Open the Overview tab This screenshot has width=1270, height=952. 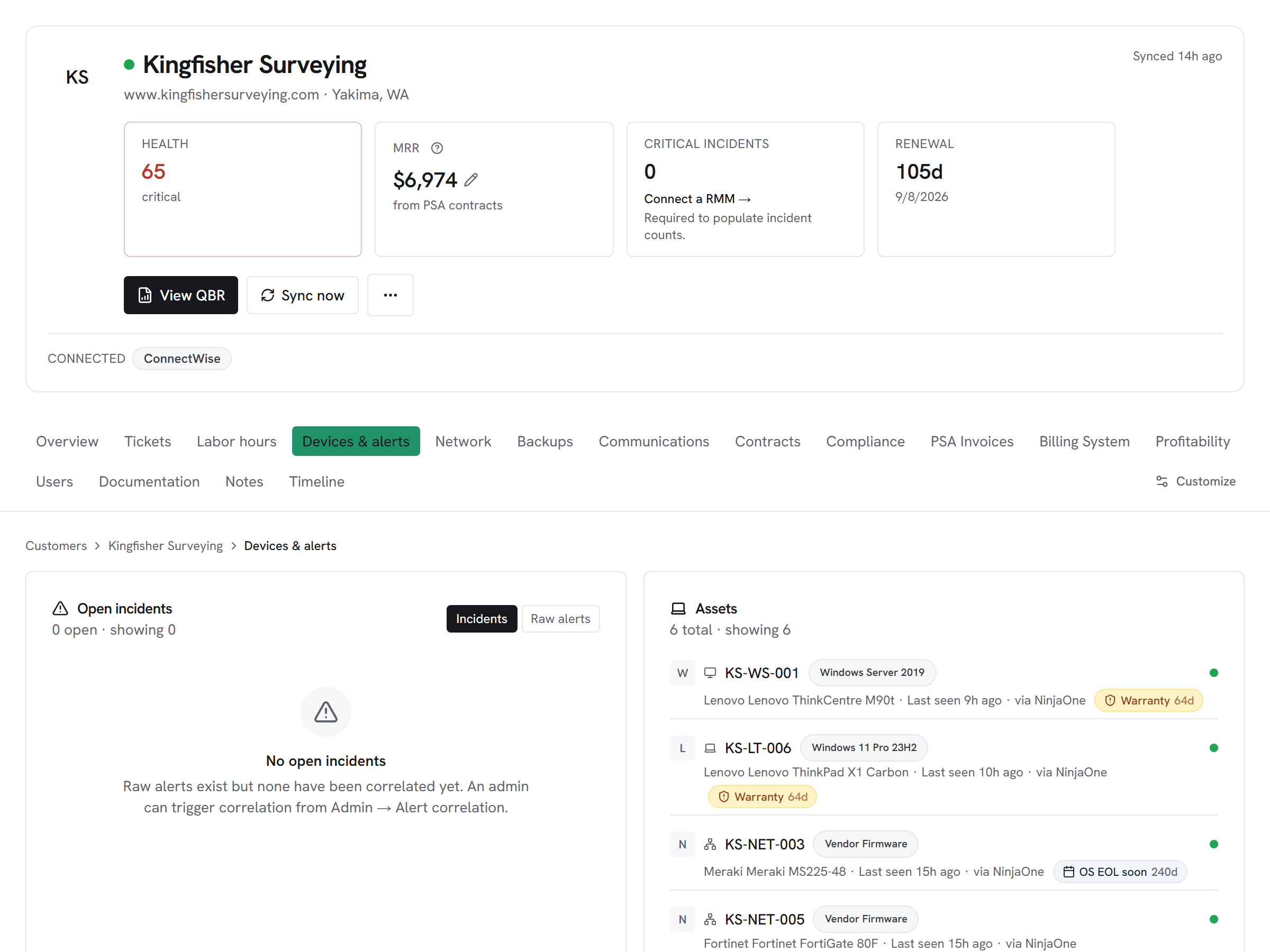click(x=67, y=441)
